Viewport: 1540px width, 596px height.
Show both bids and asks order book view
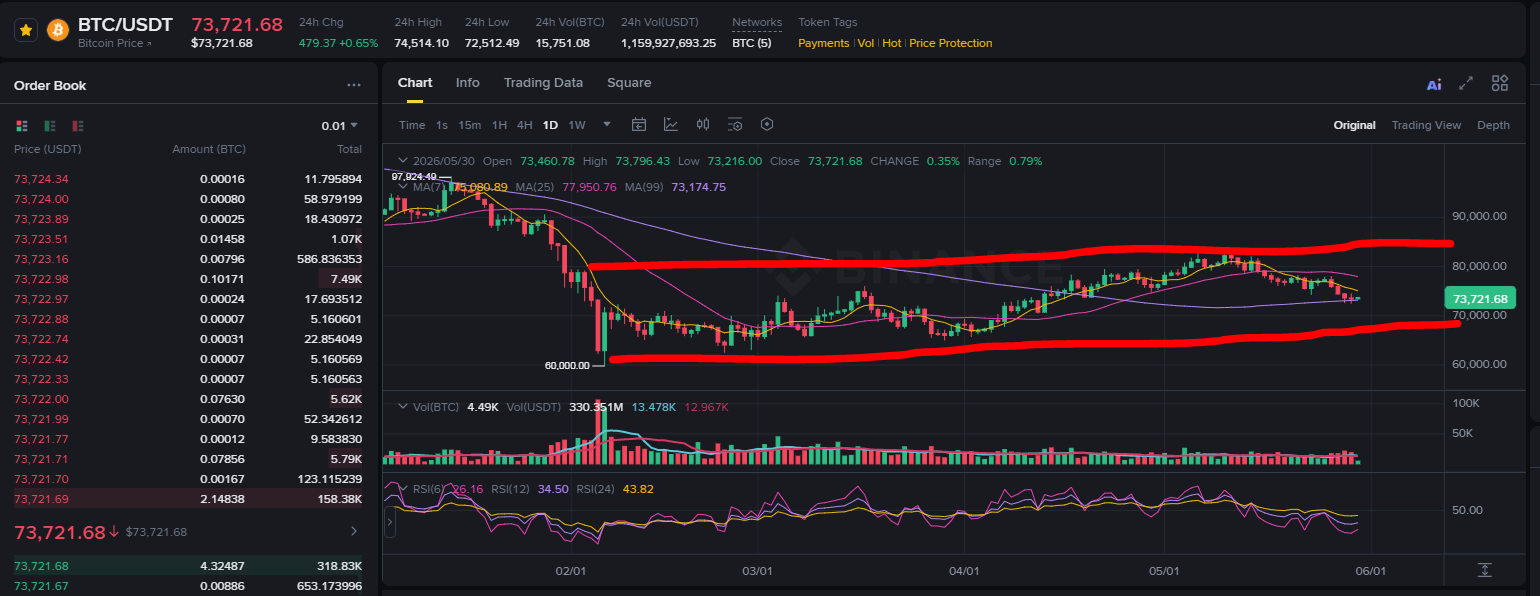pos(22,126)
